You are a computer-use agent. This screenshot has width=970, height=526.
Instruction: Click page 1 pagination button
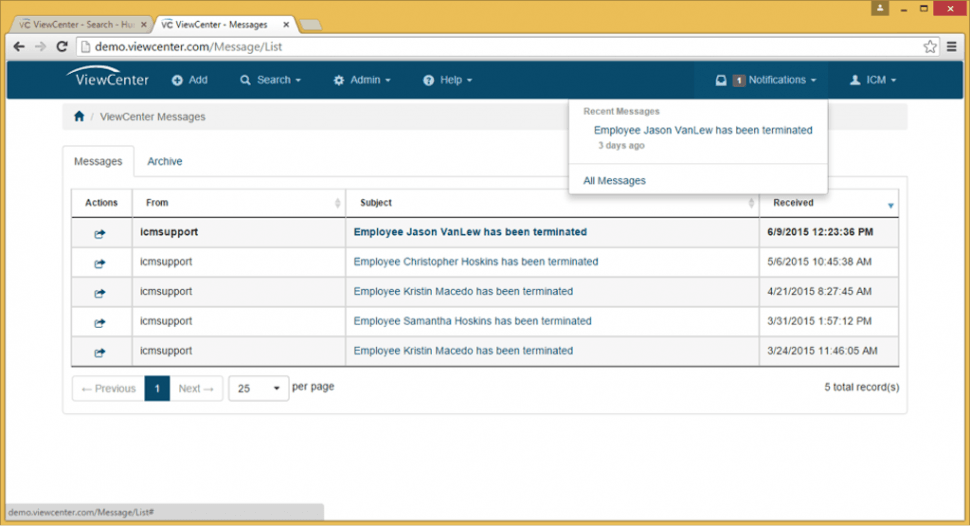pyautogui.click(x=157, y=388)
